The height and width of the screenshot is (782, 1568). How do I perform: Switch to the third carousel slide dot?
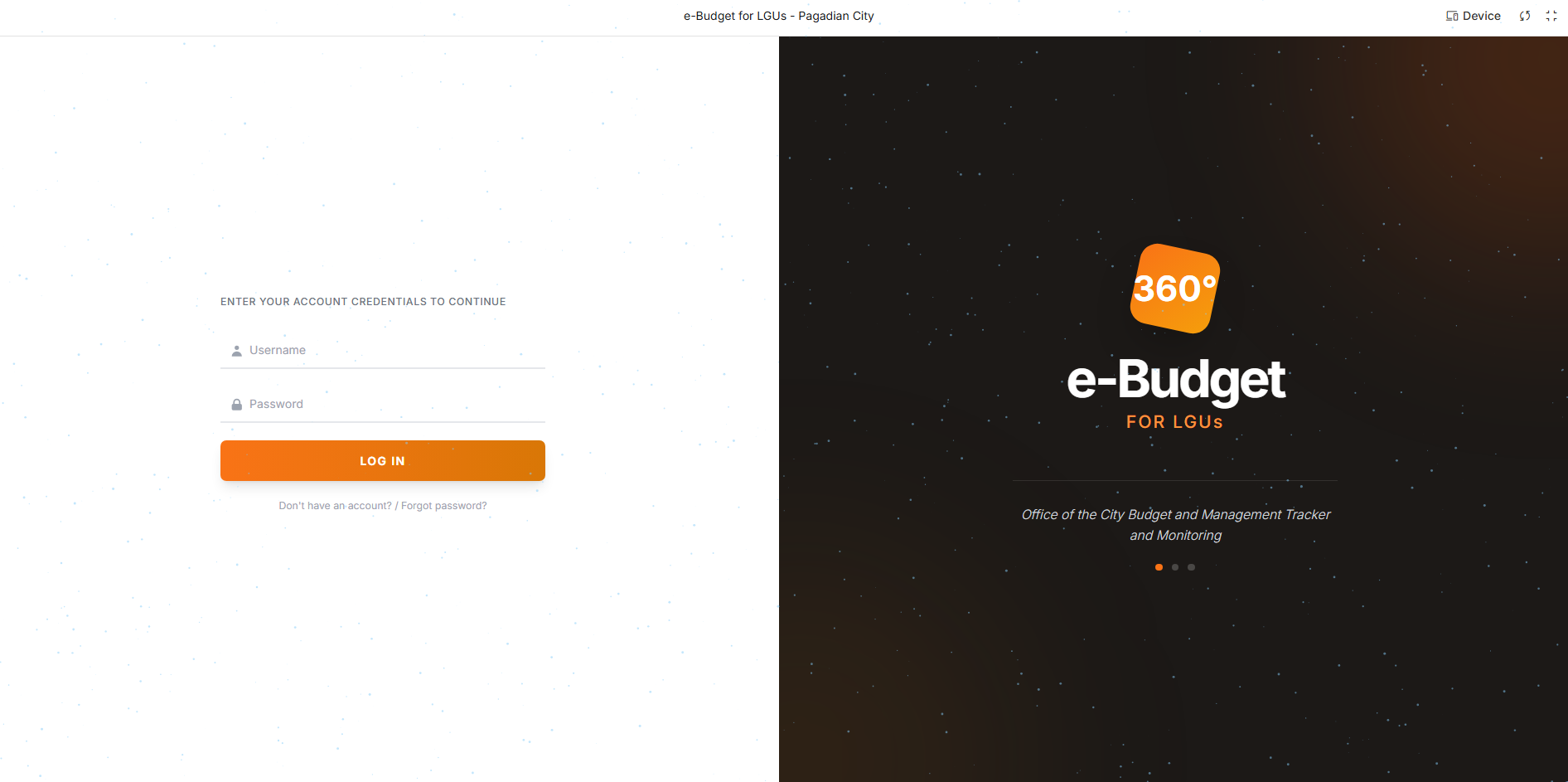click(1191, 567)
